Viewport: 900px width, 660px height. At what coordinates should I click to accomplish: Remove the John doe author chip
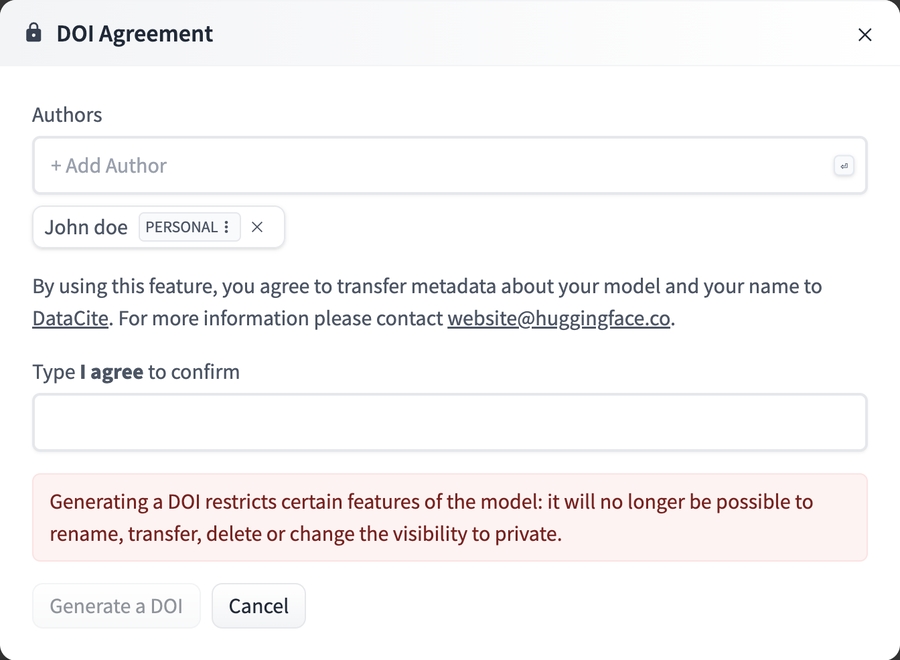pos(257,227)
